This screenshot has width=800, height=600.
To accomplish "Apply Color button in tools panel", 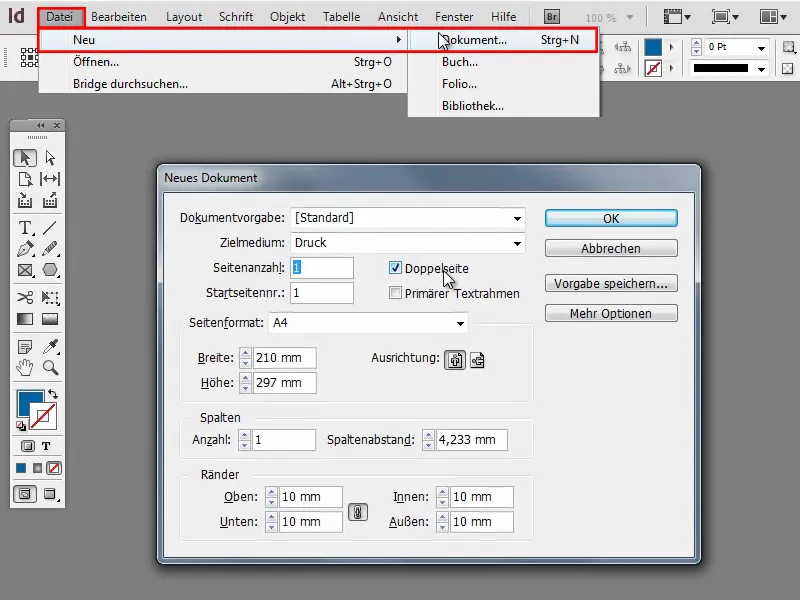I will coord(21,468).
